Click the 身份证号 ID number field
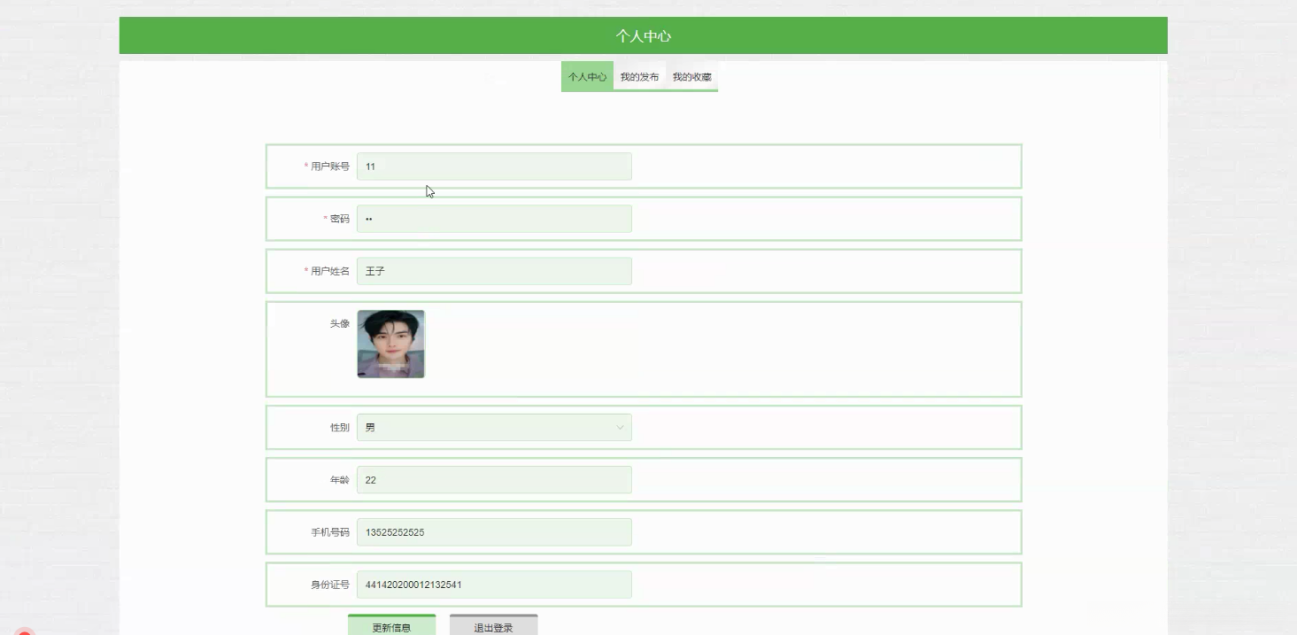The image size is (1297, 635). pos(494,584)
